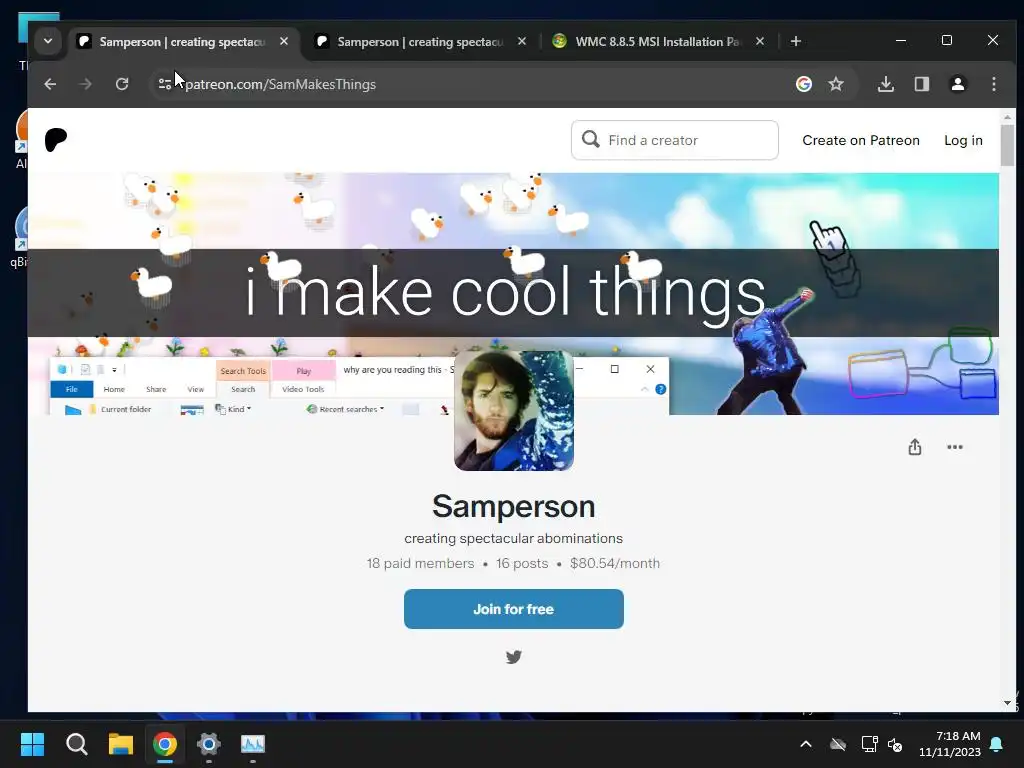Image resolution: width=1024 pixels, height=768 pixels.
Task: Click the search magnifier in Find a creator
Action: click(590, 139)
